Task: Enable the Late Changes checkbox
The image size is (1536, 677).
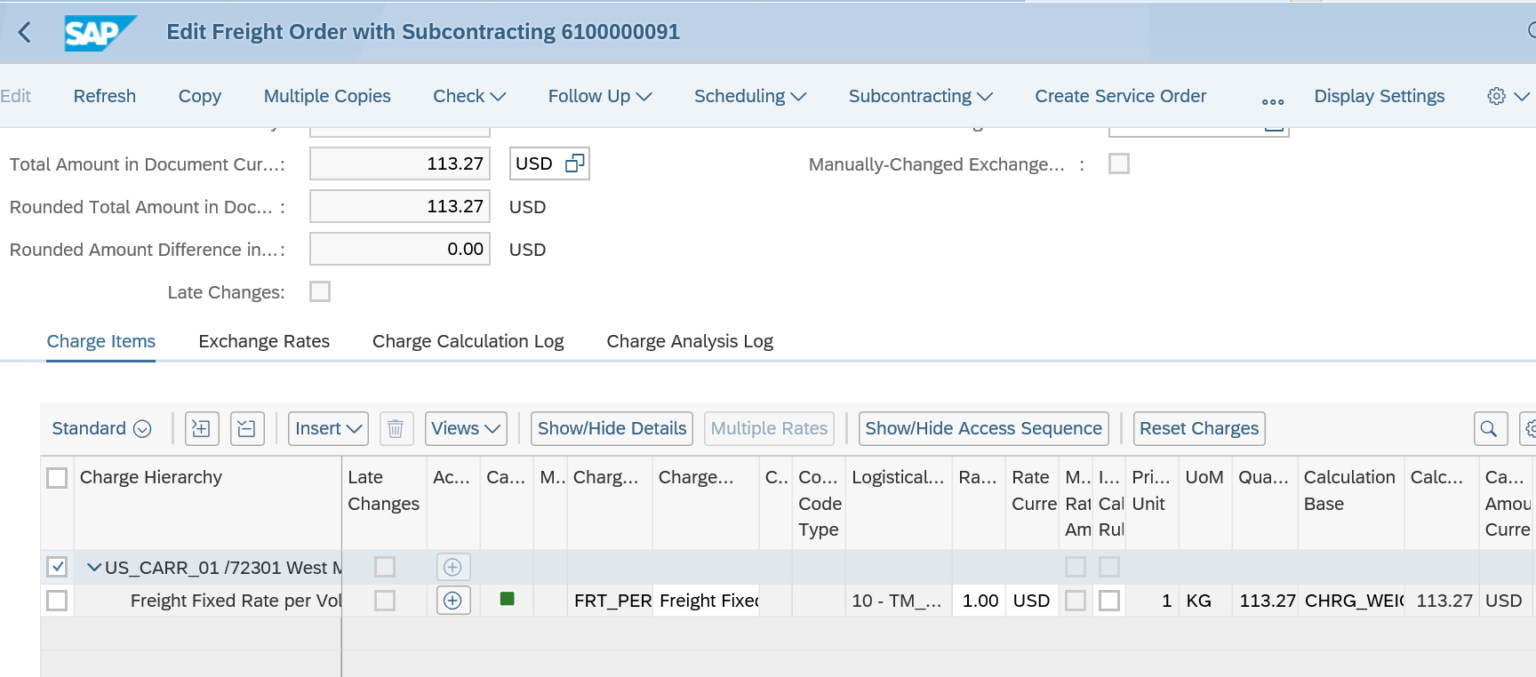Action: [x=318, y=291]
